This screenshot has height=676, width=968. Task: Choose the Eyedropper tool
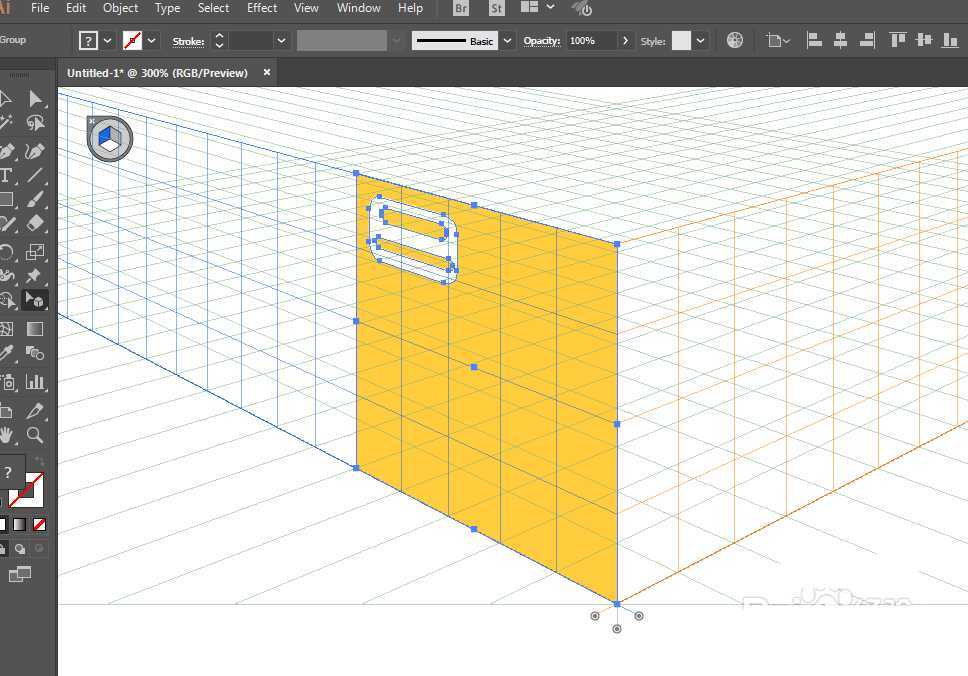point(6,354)
